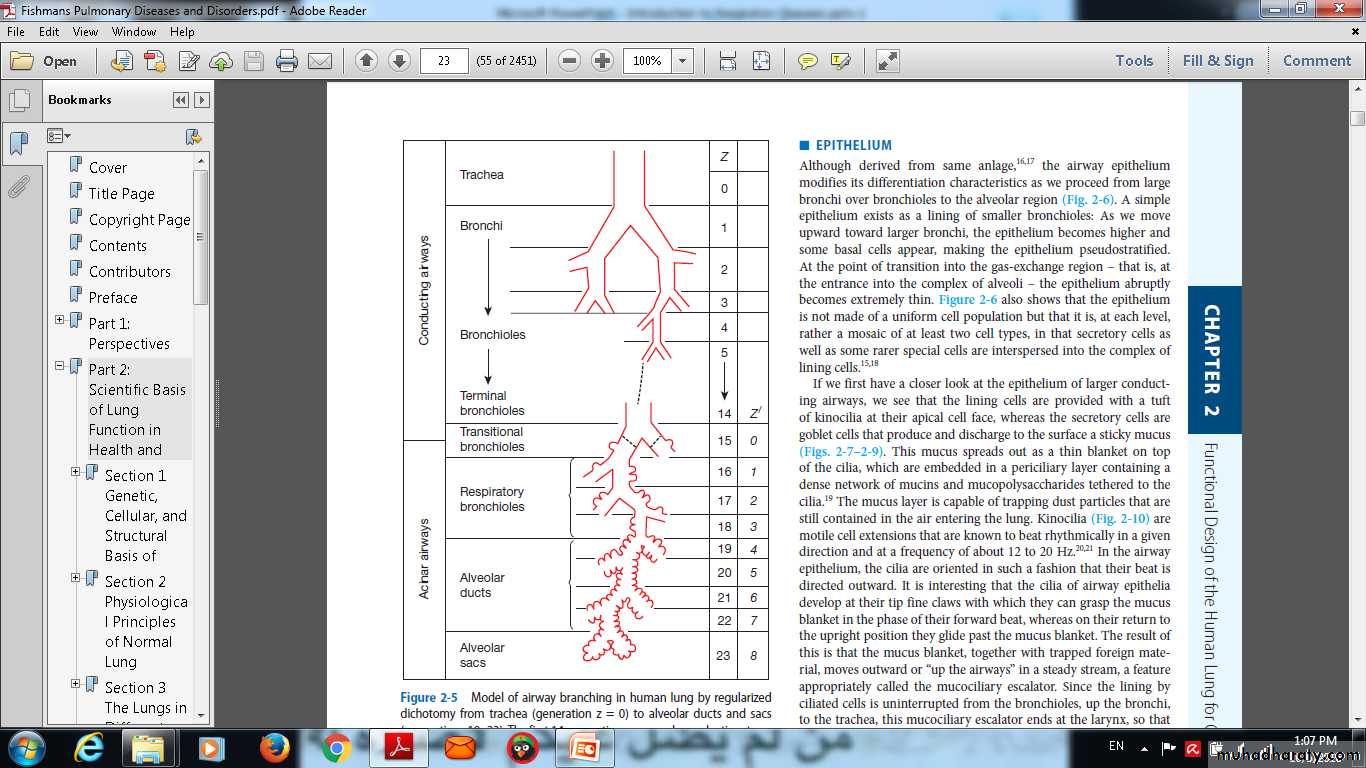
Task: Expand the Part 1: Perspectives bookmark
Action: click(x=60, y=320)
